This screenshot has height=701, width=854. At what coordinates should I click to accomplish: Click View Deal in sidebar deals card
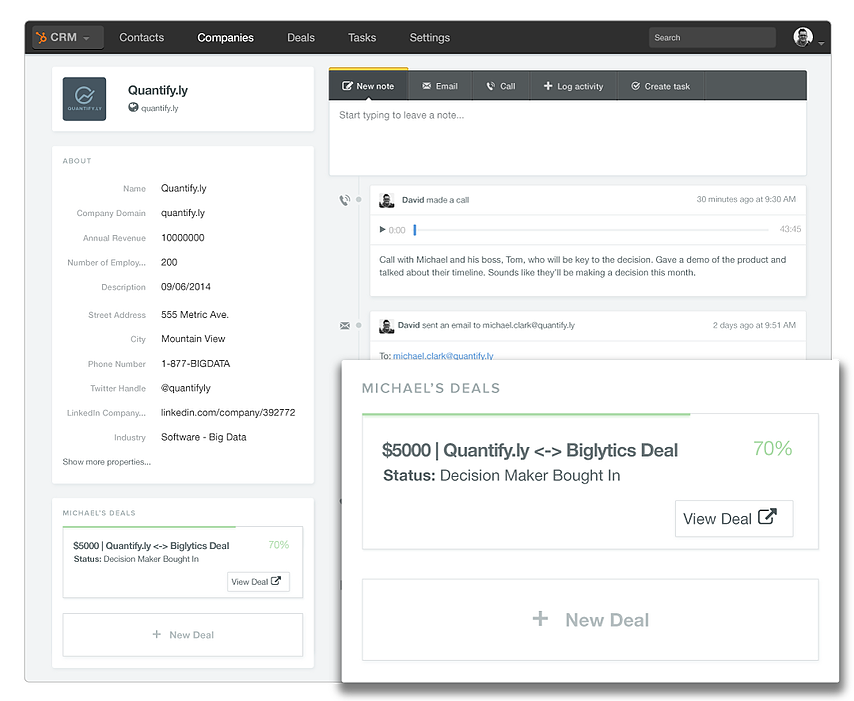(x=258, y=581)
